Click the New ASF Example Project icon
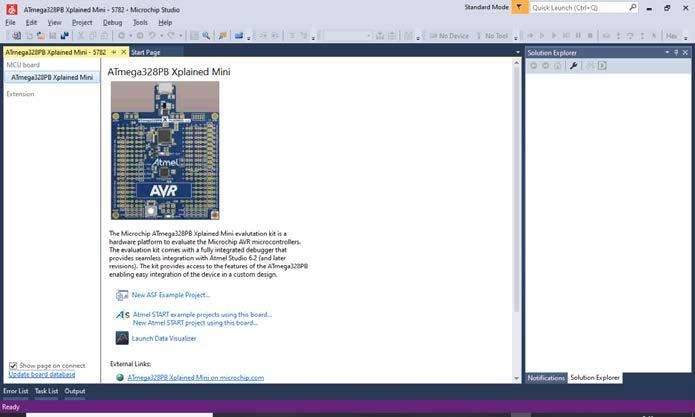The image size is (695, 417). tap(122, 295)
